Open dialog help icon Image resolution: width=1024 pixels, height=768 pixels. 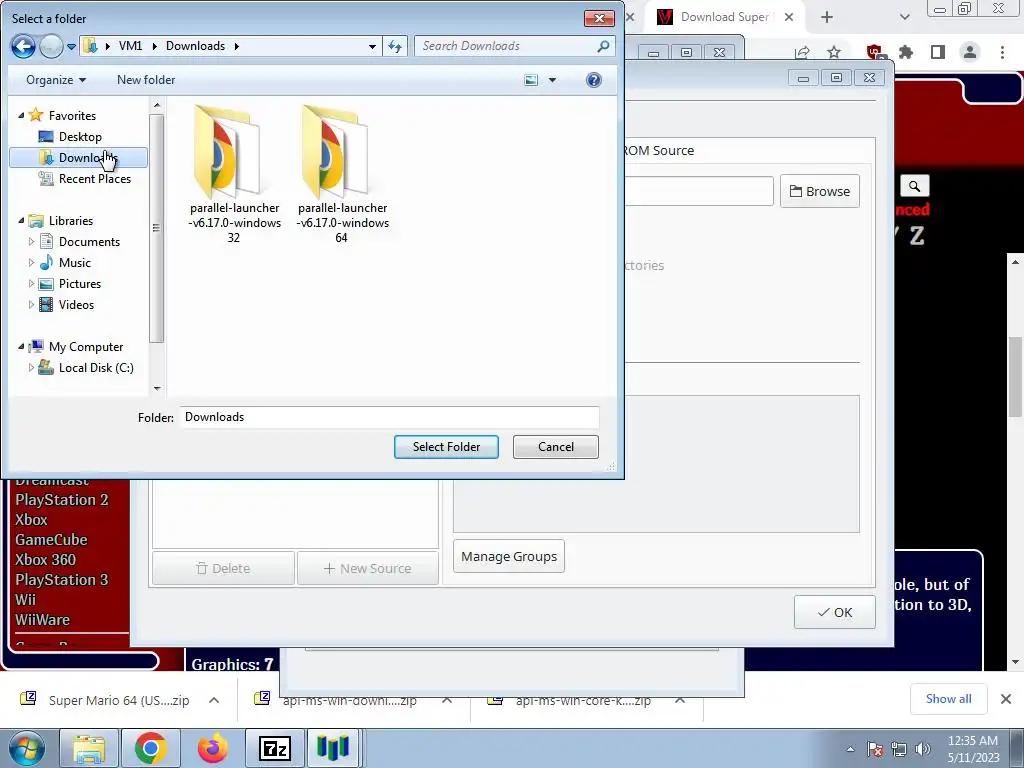pyautogui.click(x=593, y=80)
